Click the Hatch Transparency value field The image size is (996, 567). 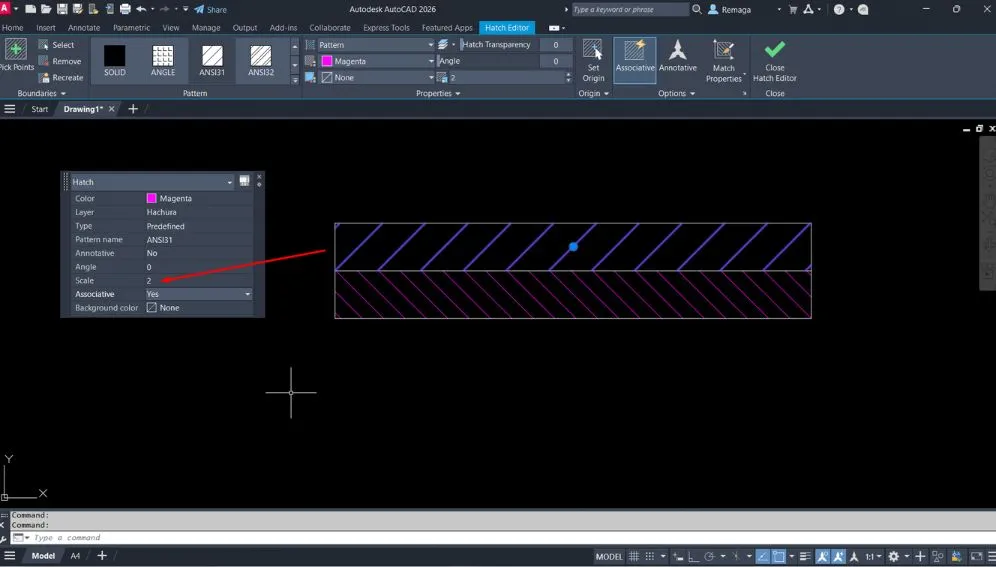(556, 45)
